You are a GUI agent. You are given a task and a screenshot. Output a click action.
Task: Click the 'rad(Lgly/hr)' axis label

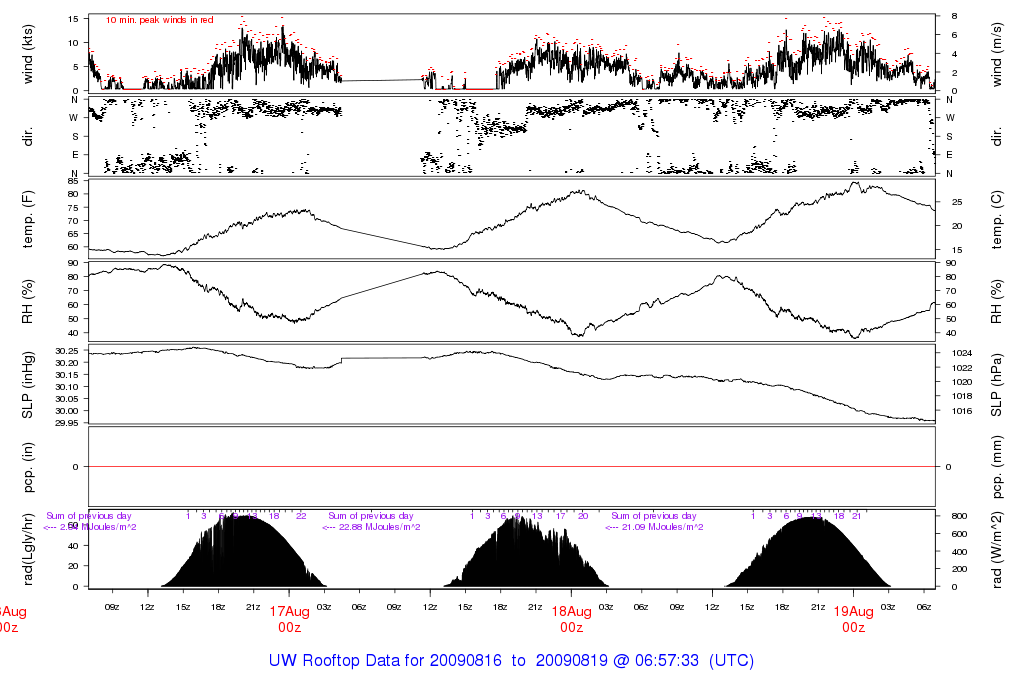coord(27,549)
